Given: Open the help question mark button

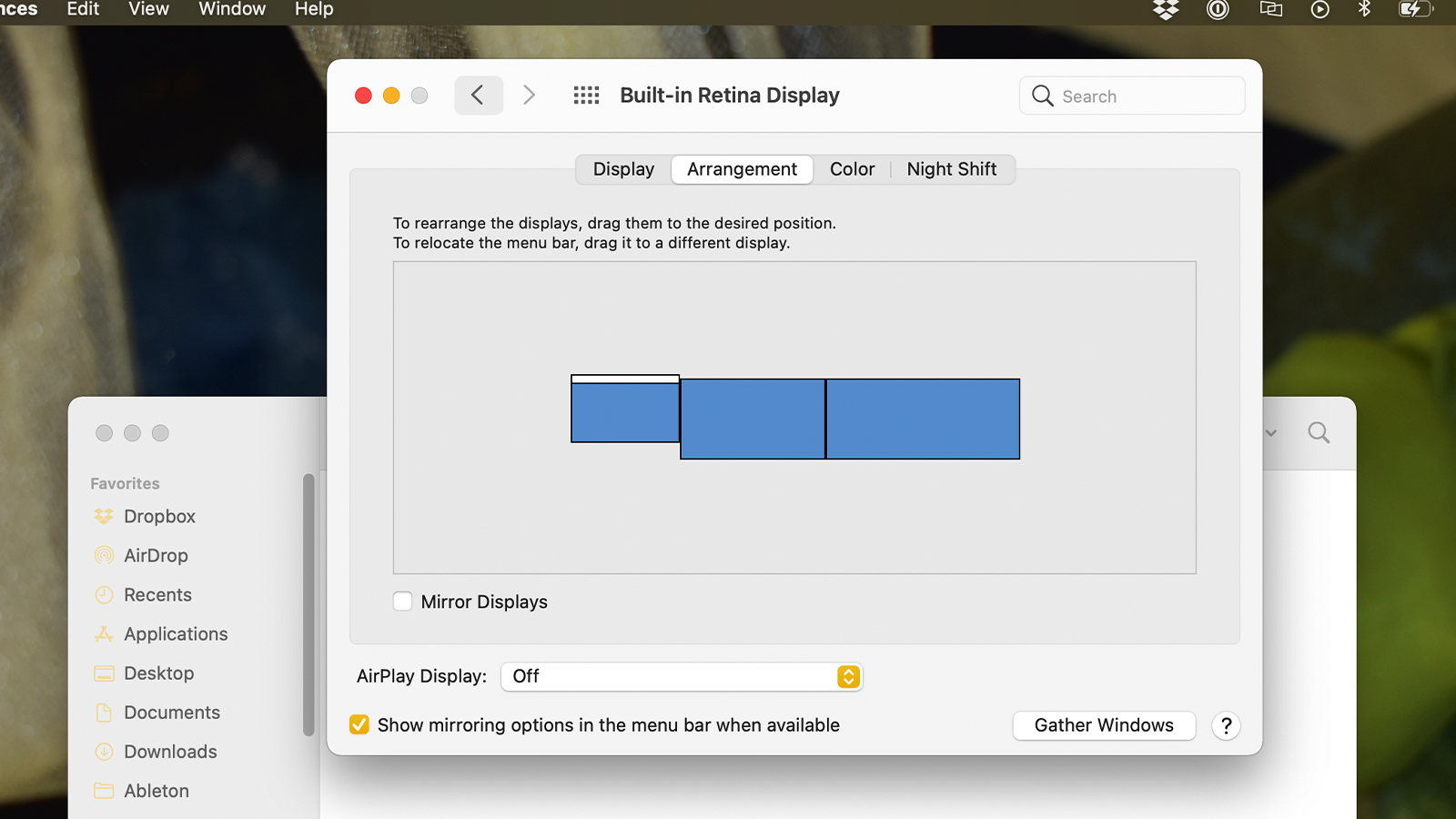Looking at the screenshot, I should click(x=1226, y=725).
